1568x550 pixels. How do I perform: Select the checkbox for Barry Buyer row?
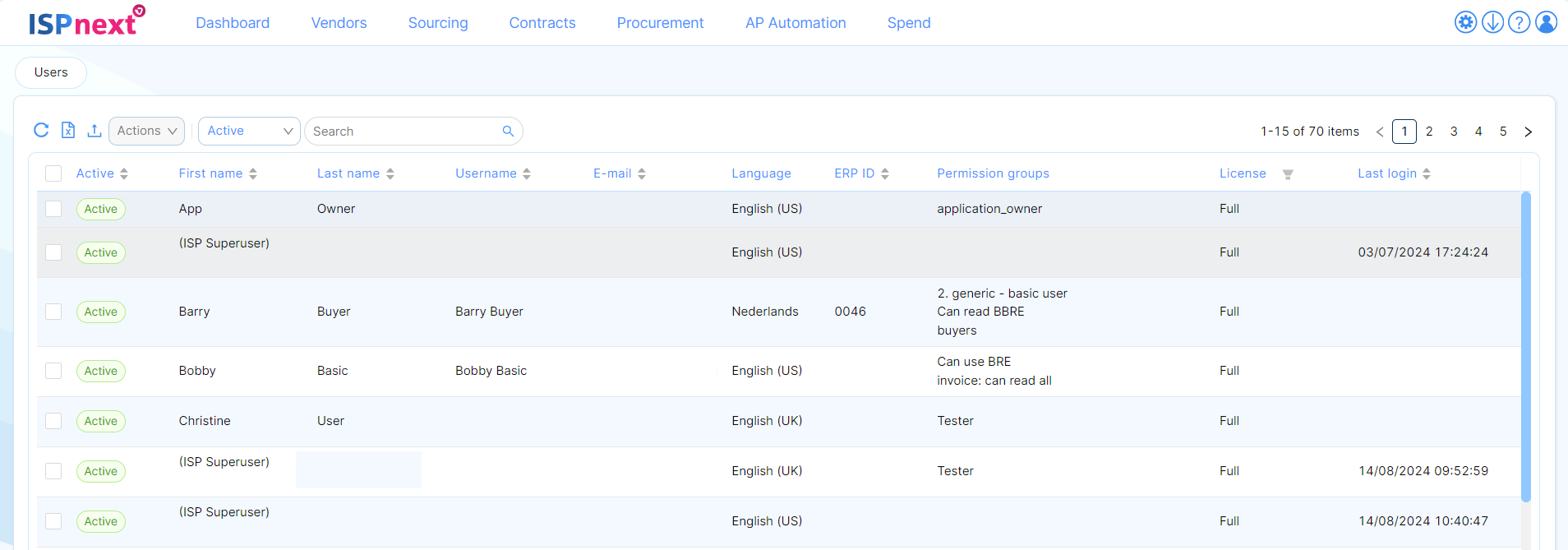point(53,312)
